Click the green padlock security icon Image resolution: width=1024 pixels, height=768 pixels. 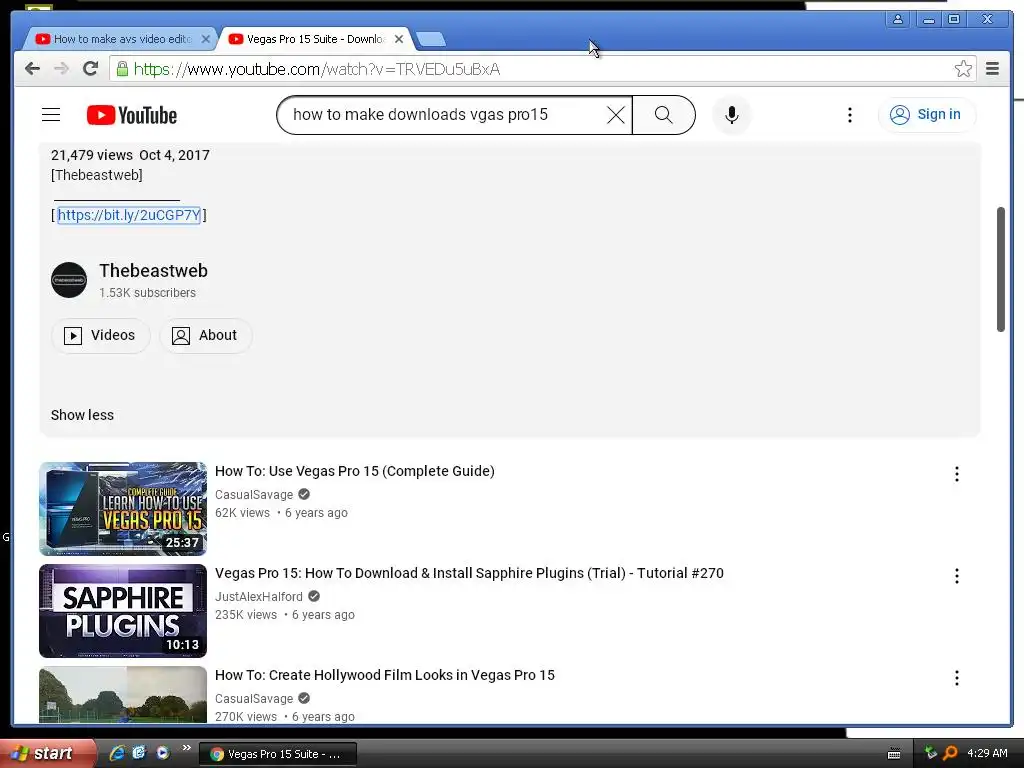click(122, 68)
